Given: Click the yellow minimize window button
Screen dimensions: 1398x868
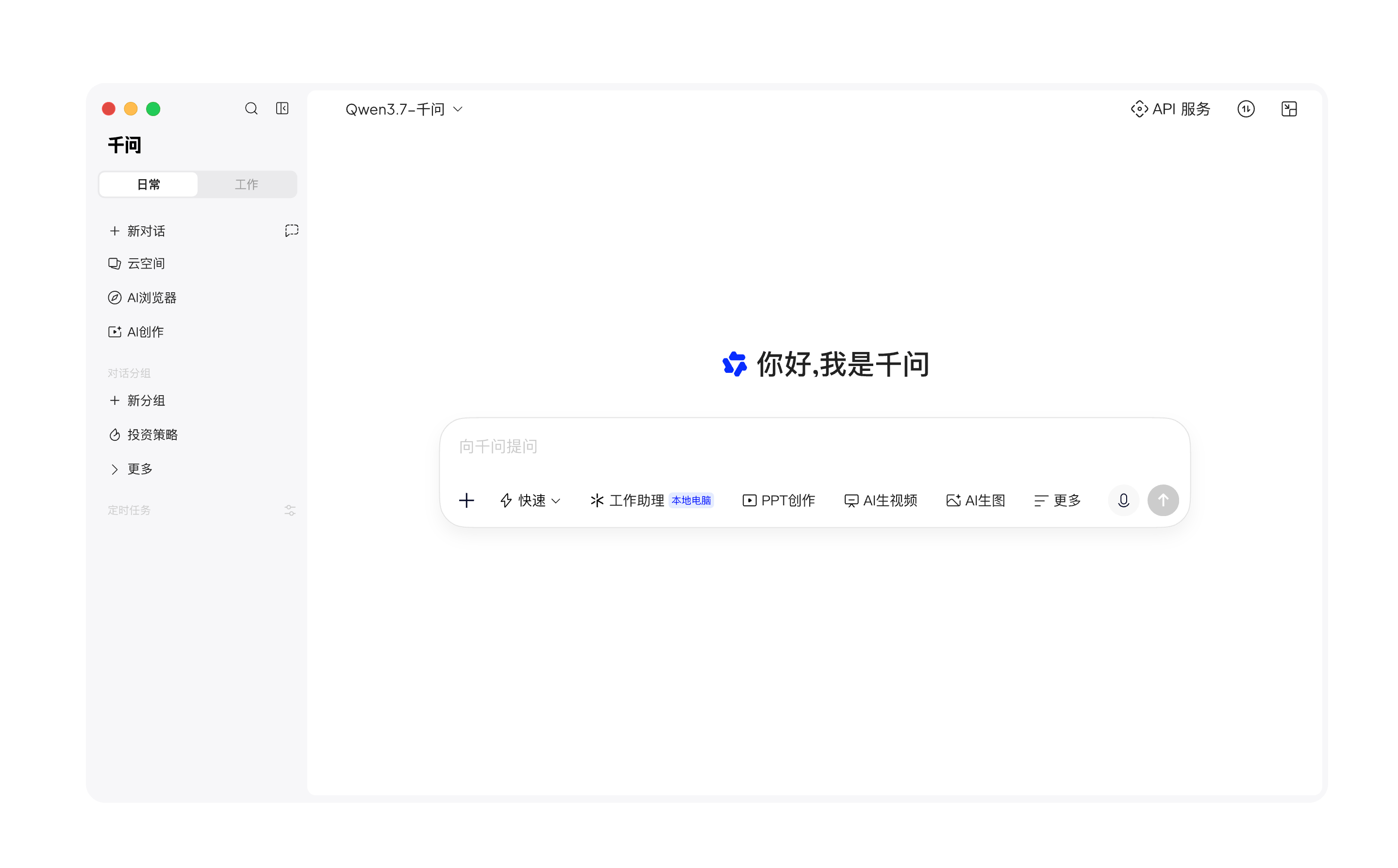Looking at the screenshot, I should 131,109.
